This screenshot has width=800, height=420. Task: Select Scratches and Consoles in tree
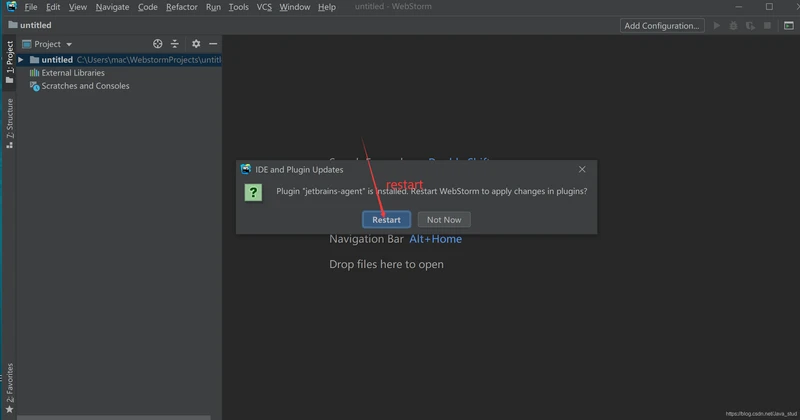click(85, 86)
